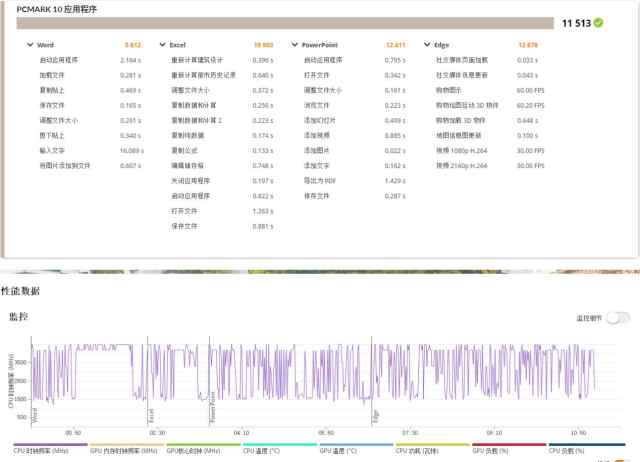Click the Edge section heading
This screenshot has width=640, height=462.
442,45
